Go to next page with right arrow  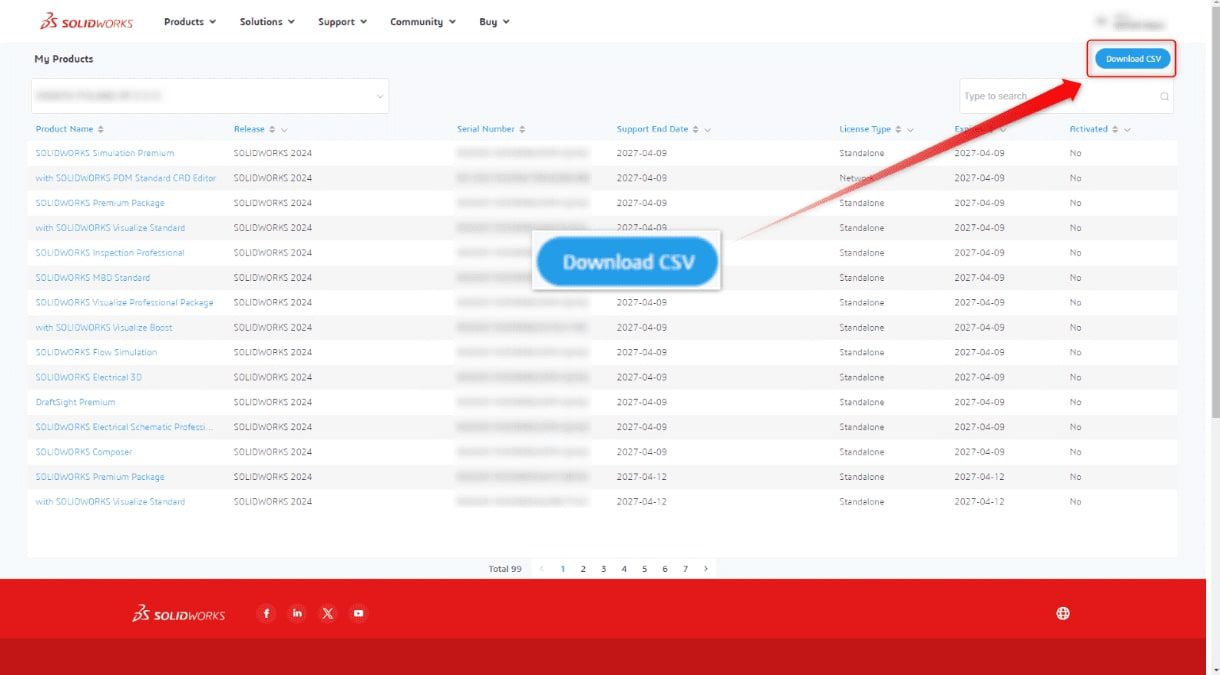click(706, 568)
